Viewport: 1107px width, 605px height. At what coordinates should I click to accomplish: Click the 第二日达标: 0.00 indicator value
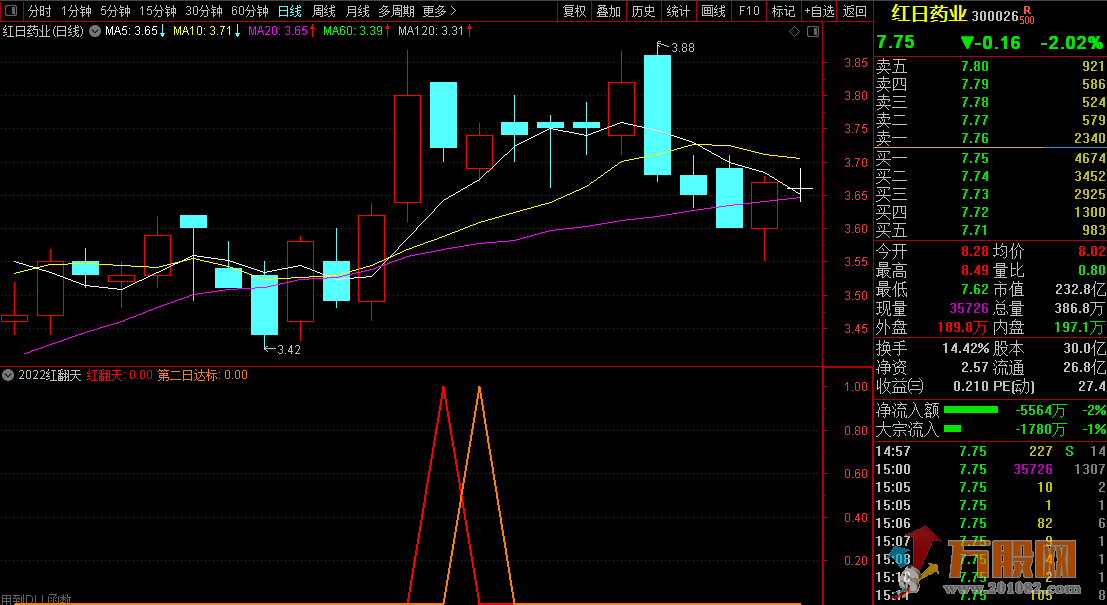(x=202, y=375)
